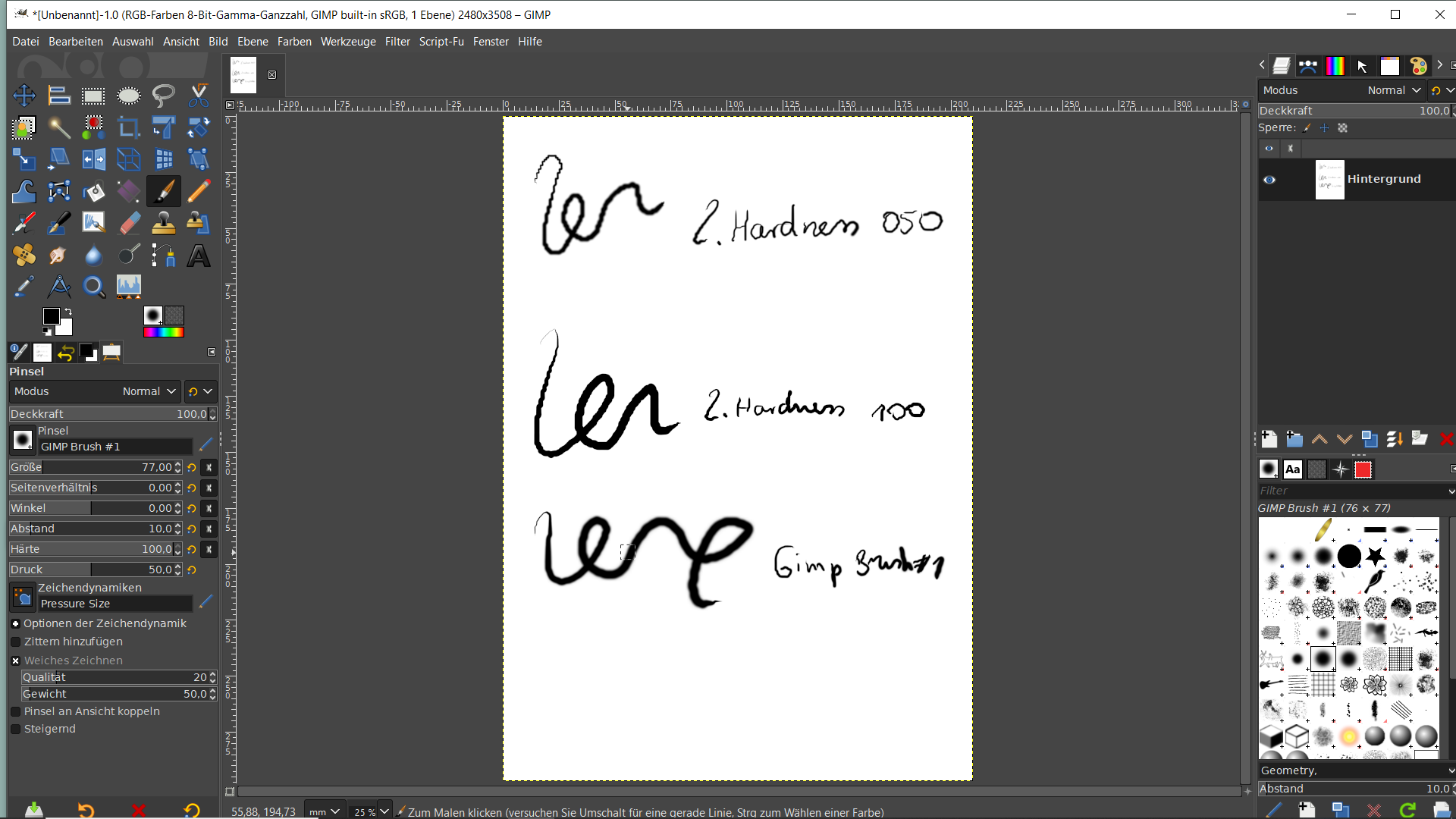
Task: Select the Text tool
Action: [199, 256]
